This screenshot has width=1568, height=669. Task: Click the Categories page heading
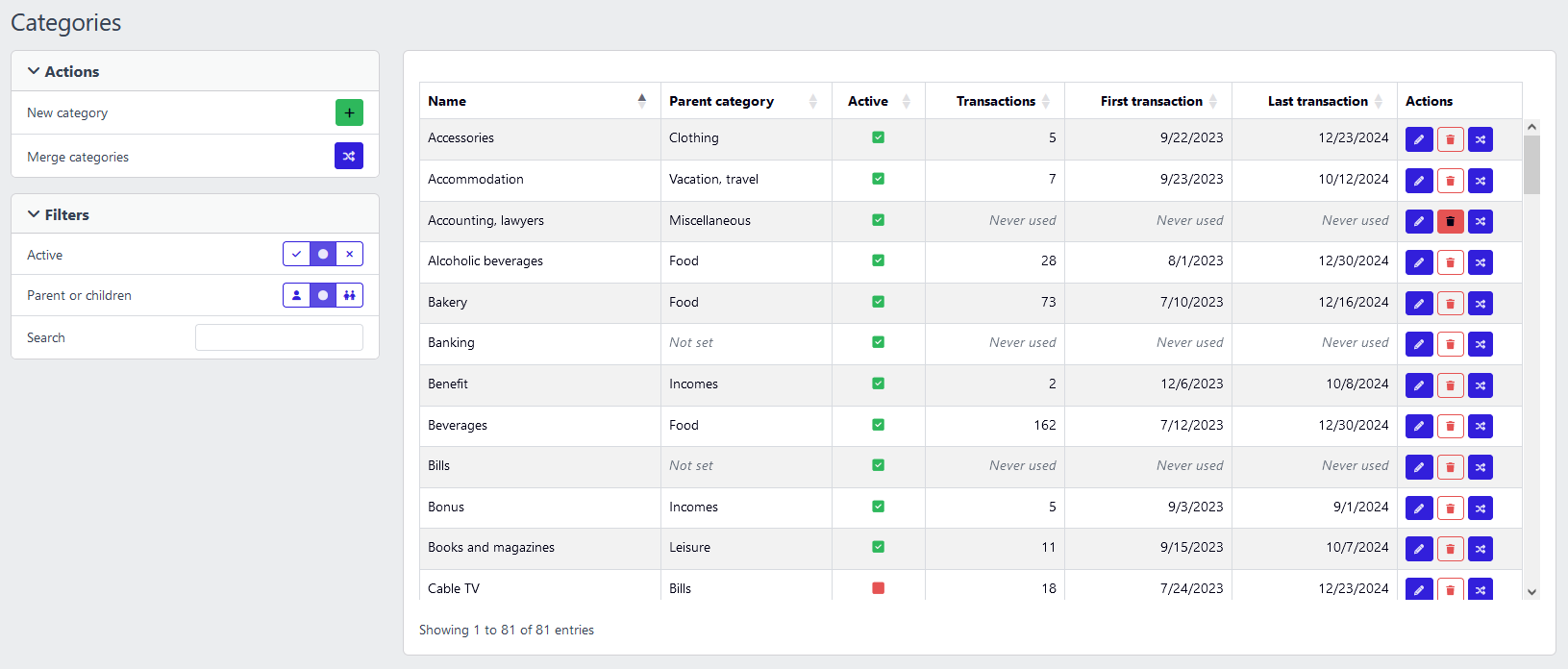pos(66,23)
